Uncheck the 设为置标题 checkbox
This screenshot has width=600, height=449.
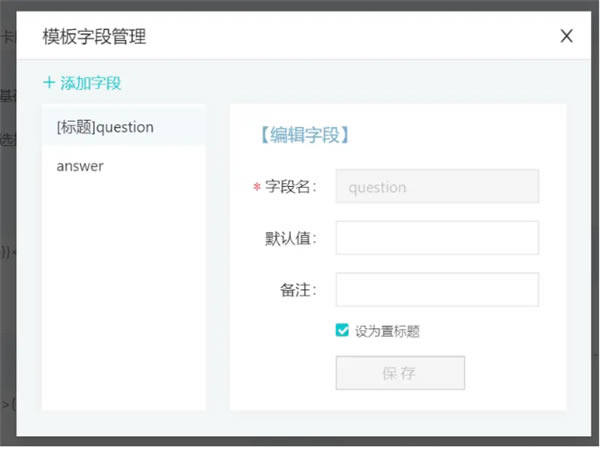coord(342,330)
